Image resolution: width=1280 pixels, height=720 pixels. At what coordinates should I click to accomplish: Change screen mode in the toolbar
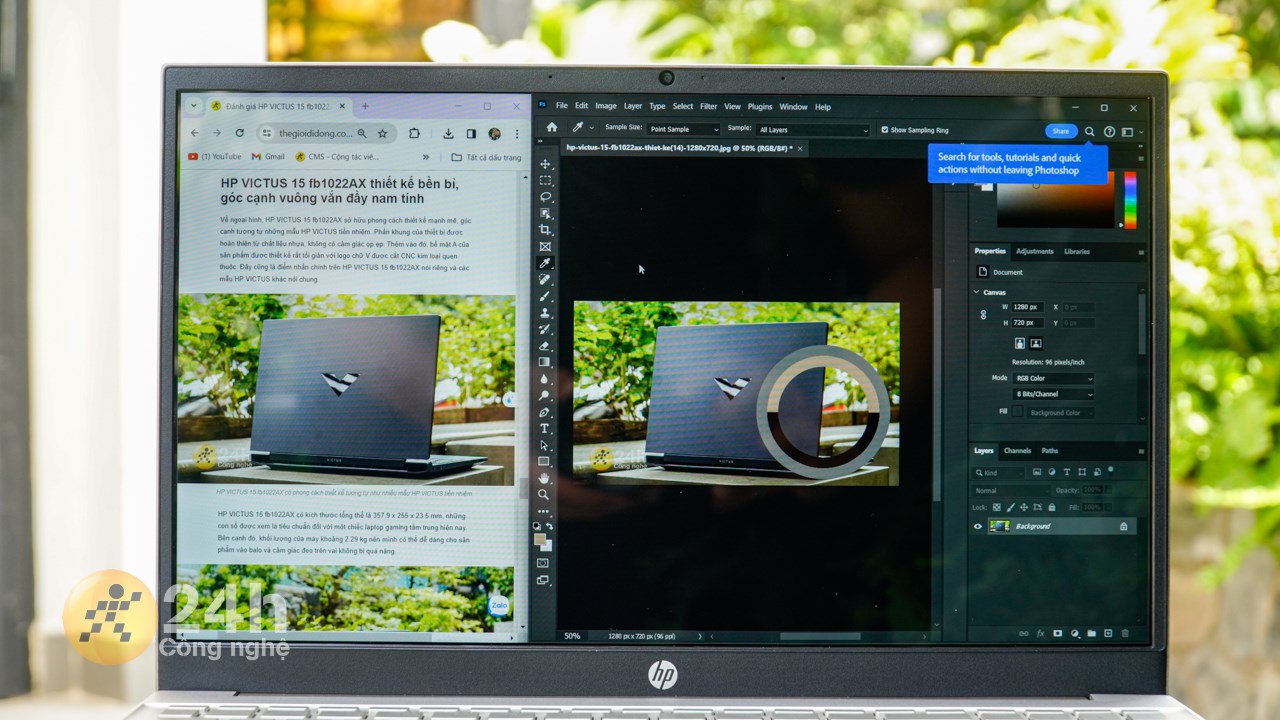pos(543,580)
